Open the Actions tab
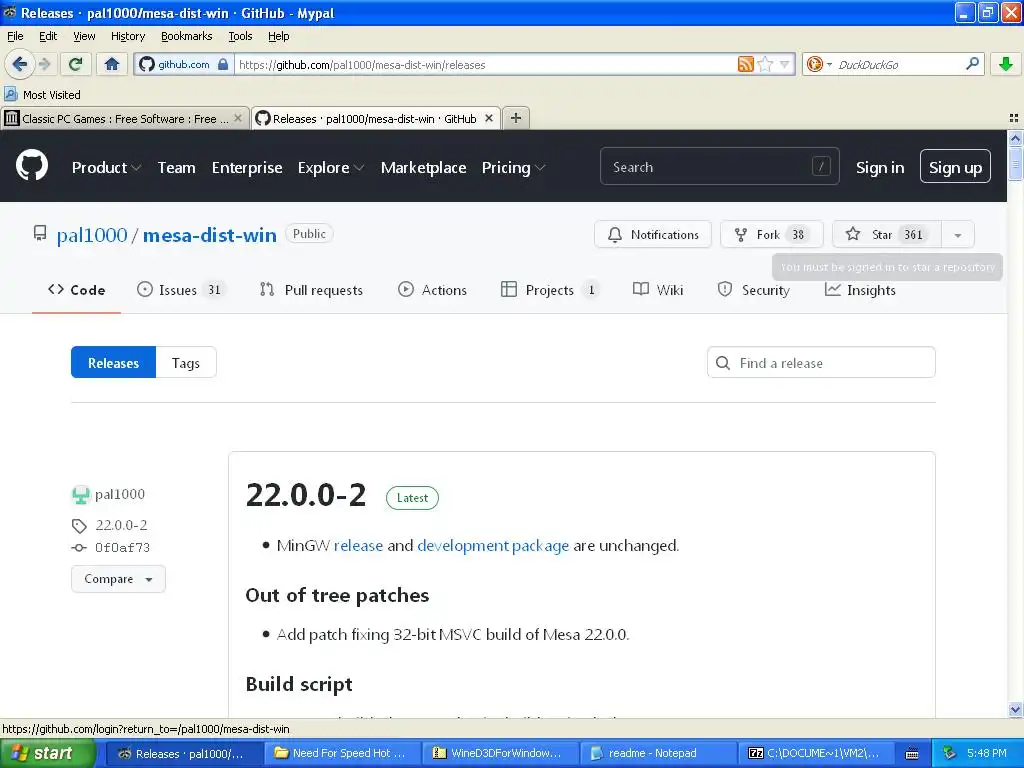 (x=432, y=290)
